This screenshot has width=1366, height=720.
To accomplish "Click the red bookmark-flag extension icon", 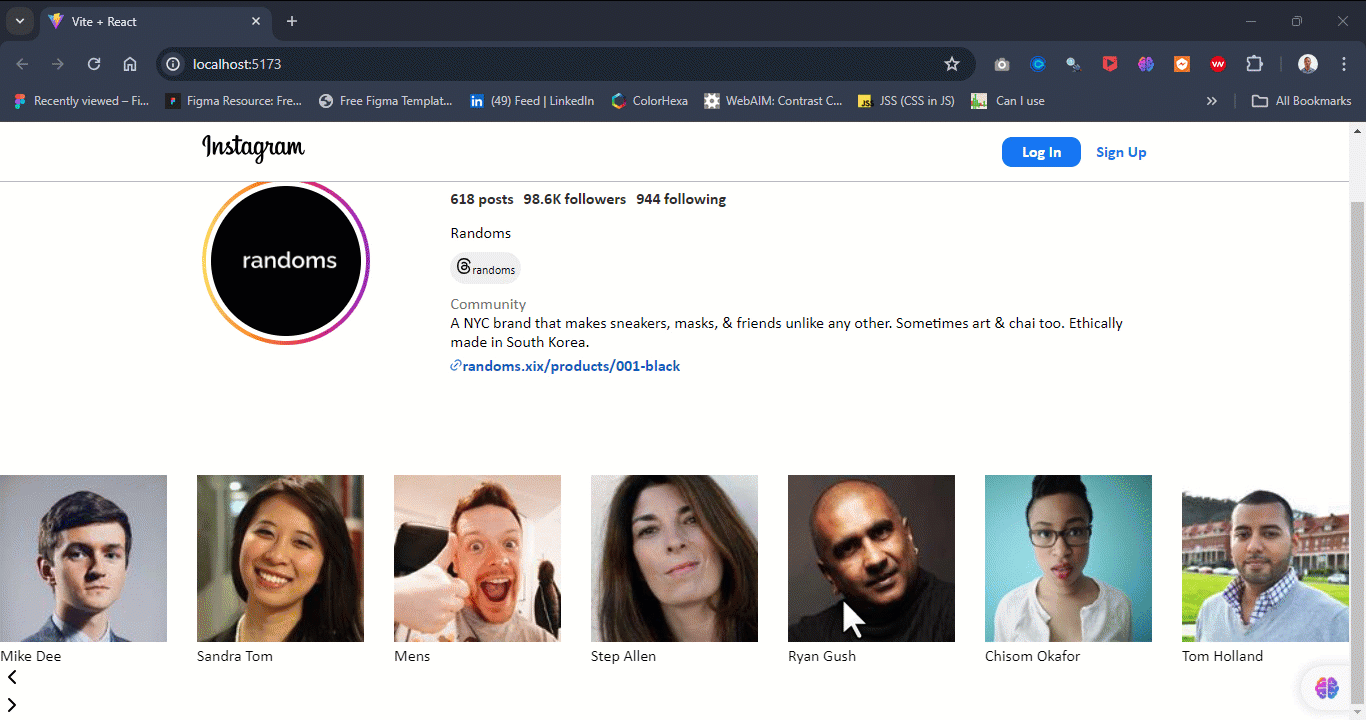I will (1110, 64).
